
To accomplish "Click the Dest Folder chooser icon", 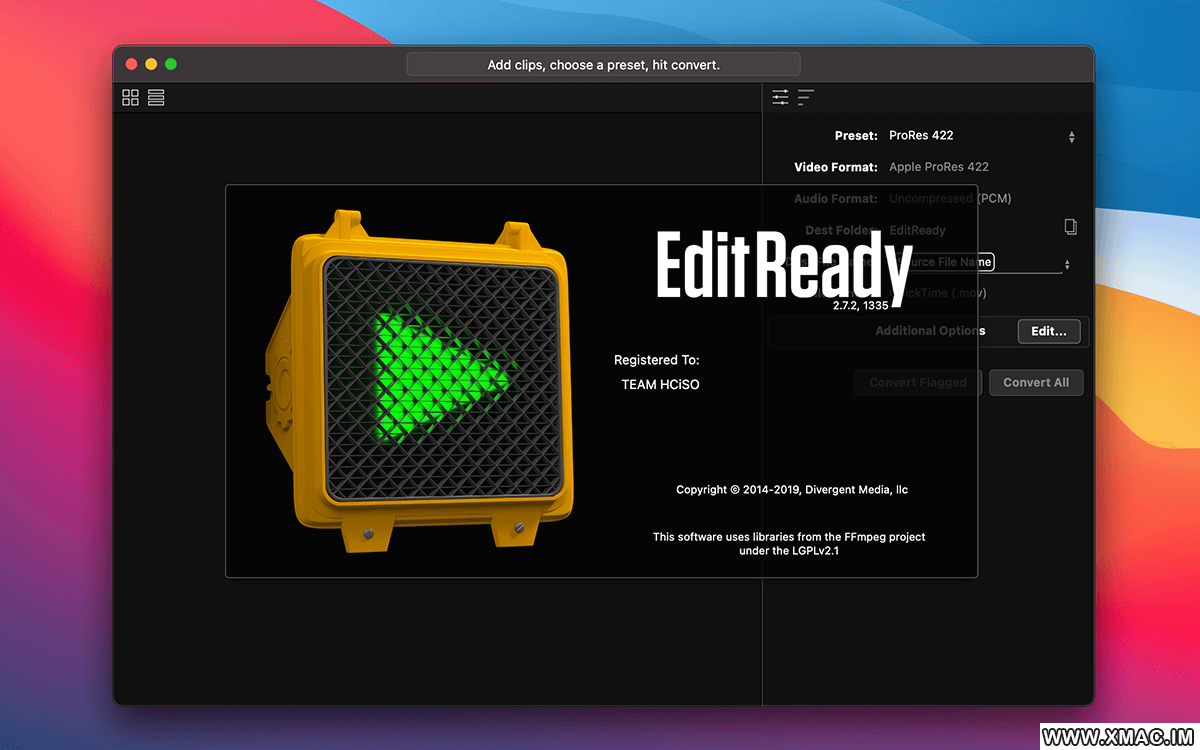I will coord(1070,228).
